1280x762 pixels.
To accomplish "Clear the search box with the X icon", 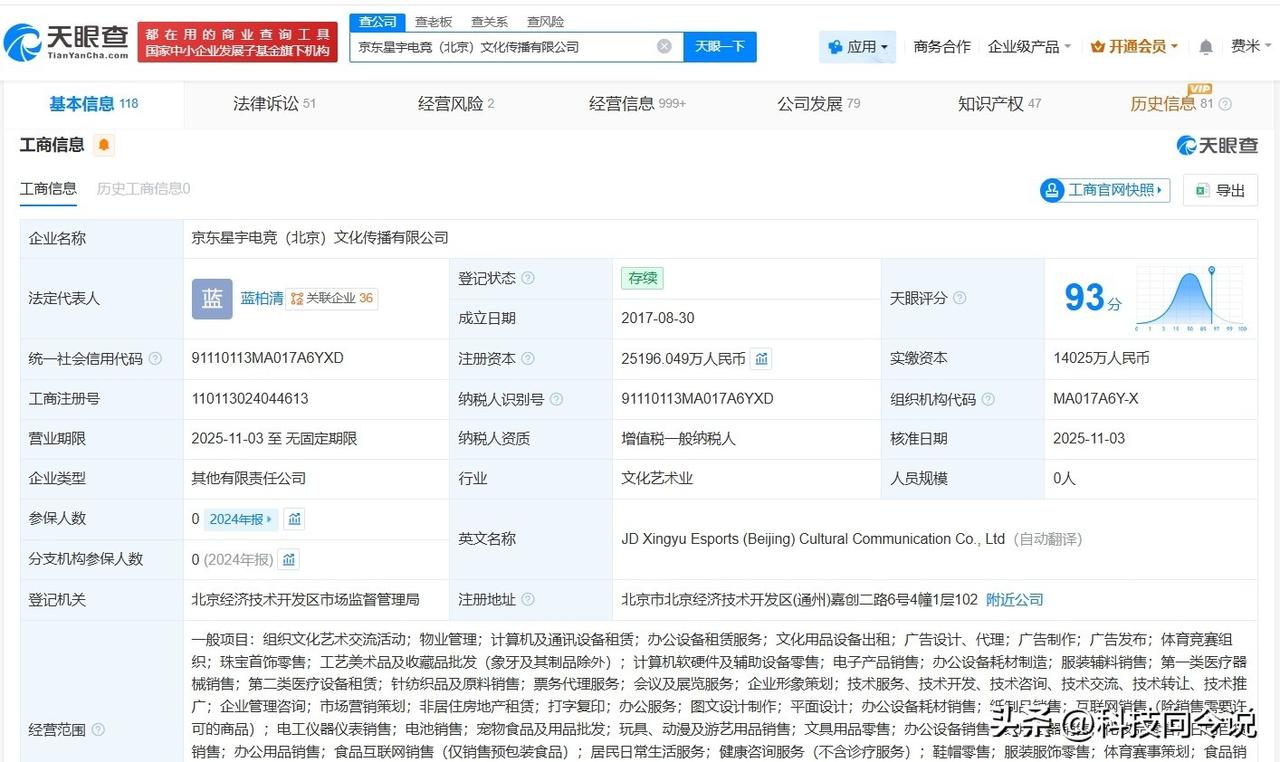I will (664, 46).
